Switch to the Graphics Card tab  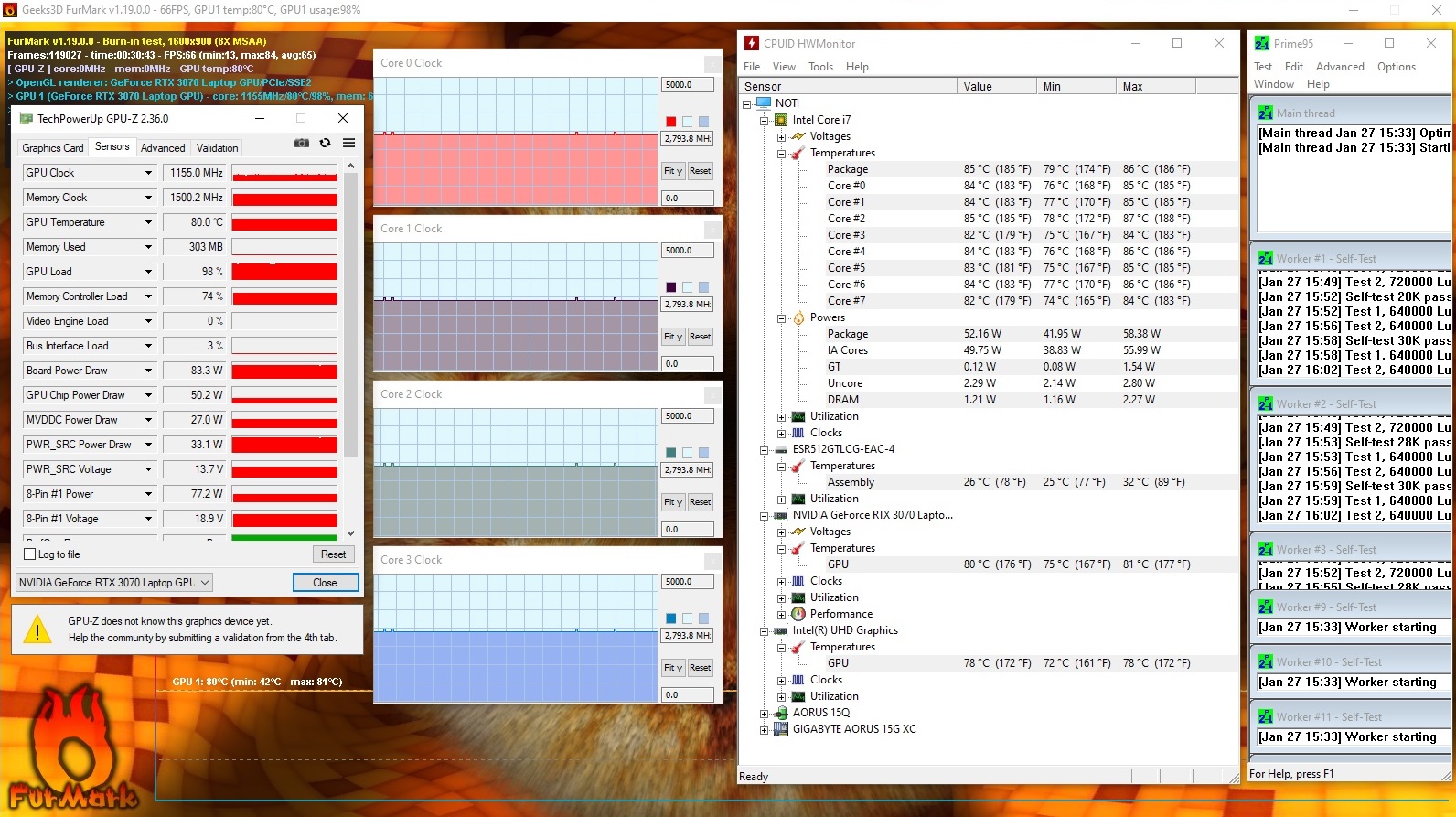pyautogui.click(x=53, y=148)
